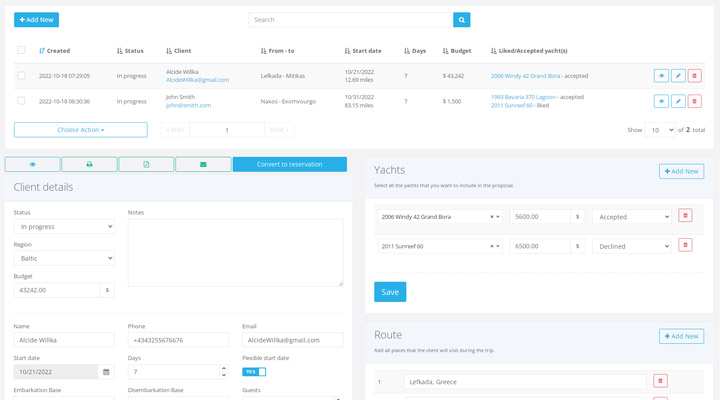Click the Search input field
Viewport: 720px width, 400px height.
[351, 20]
